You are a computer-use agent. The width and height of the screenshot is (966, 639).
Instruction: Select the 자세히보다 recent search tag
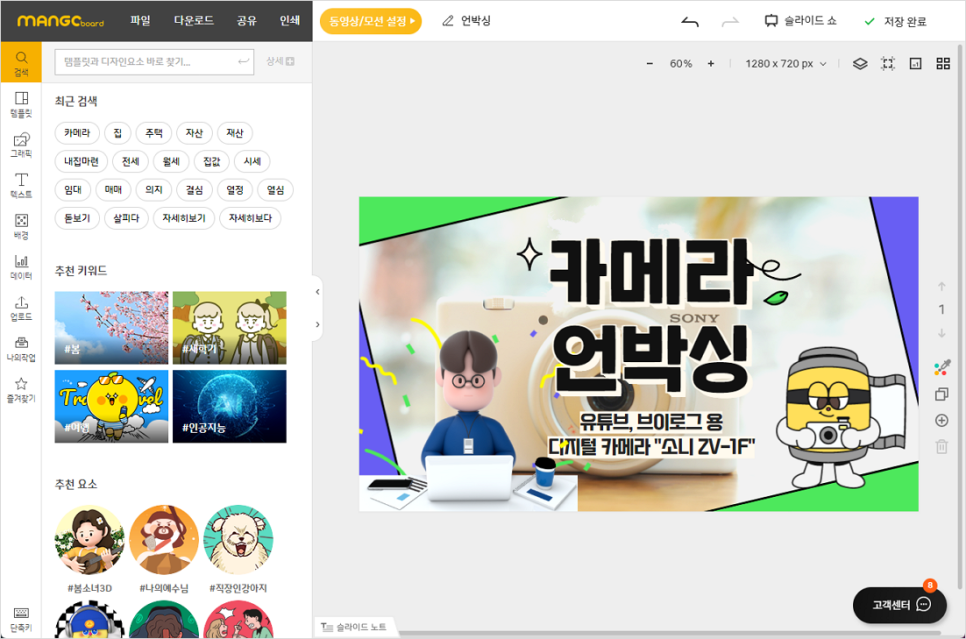250,218
